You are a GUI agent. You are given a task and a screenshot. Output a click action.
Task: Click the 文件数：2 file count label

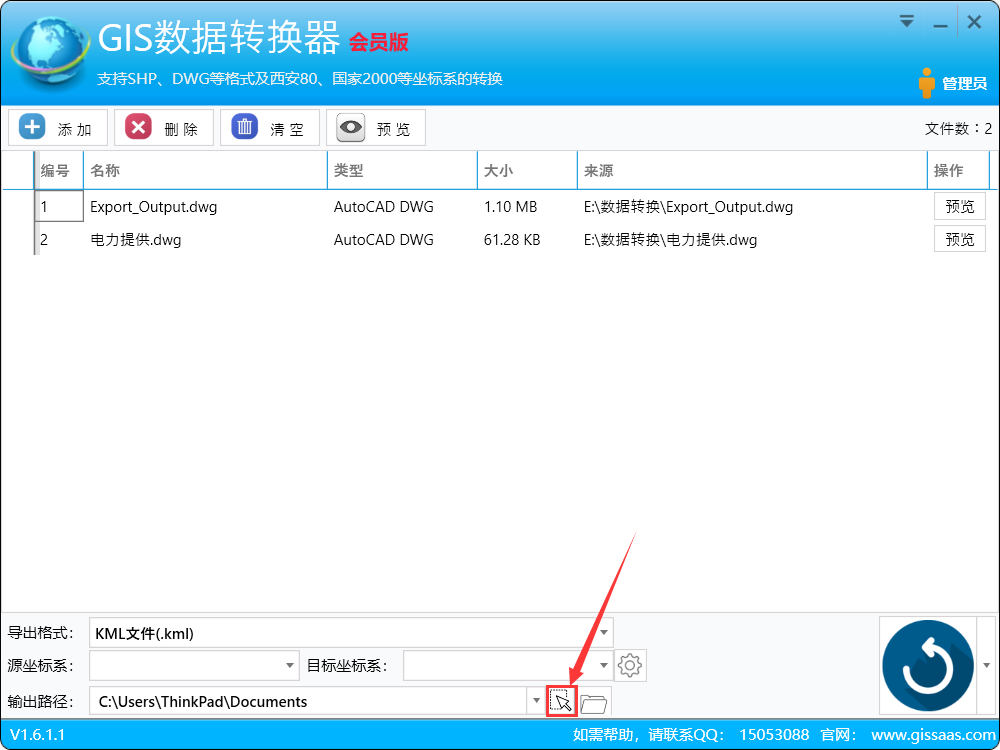tap(959, 129)
